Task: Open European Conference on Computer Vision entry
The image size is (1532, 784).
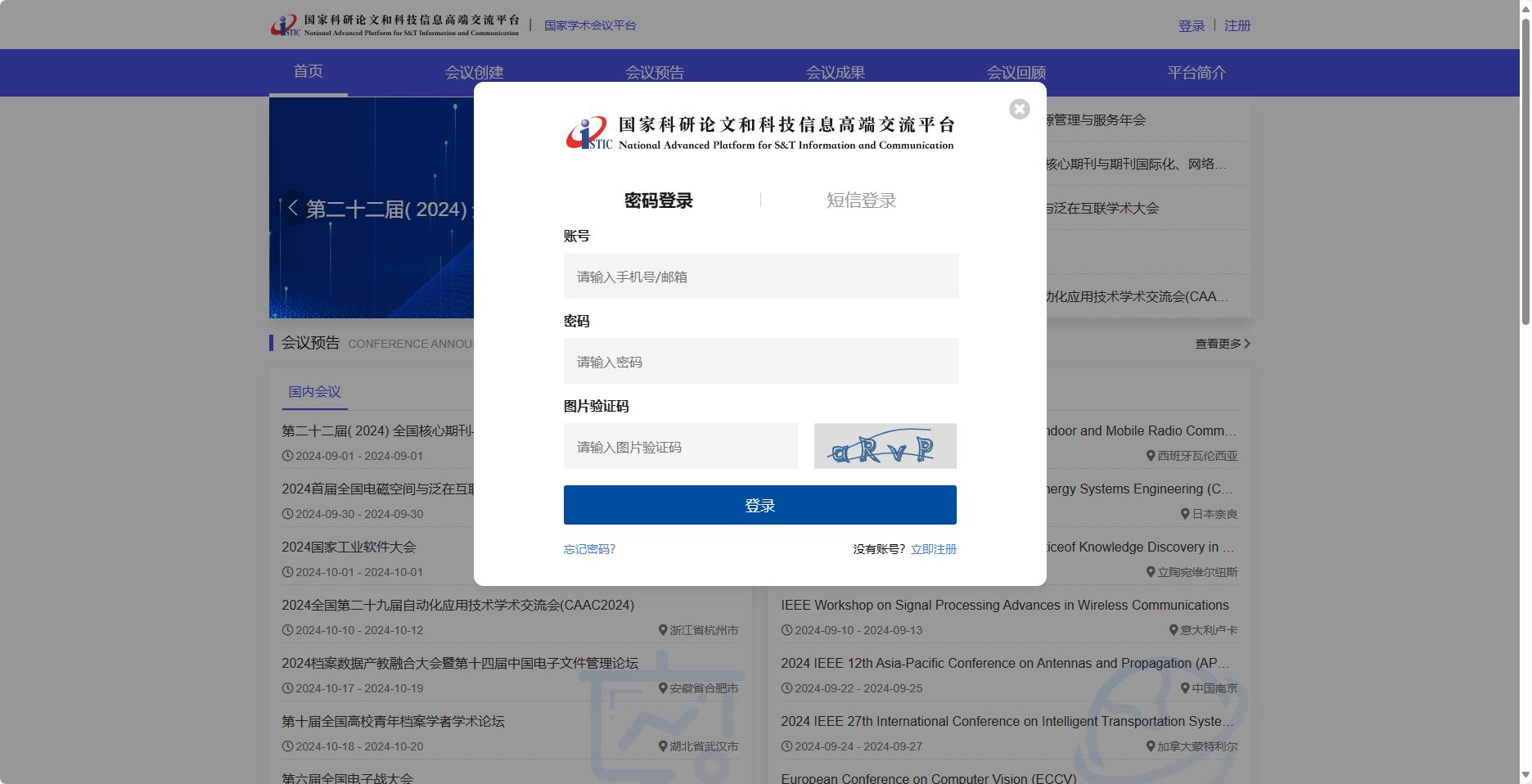Action: [929, 778]
